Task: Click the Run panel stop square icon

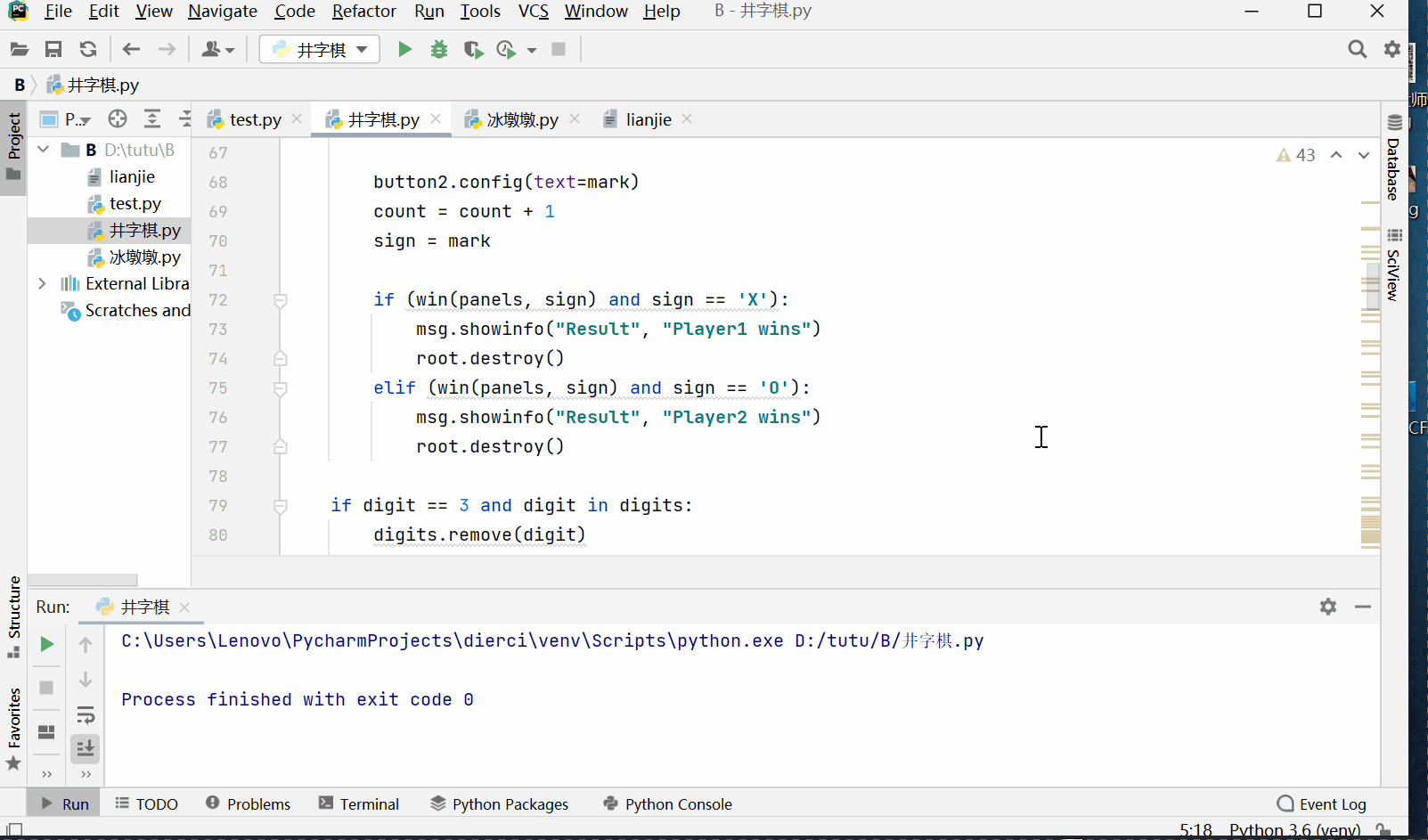Action: click(47, 687)
